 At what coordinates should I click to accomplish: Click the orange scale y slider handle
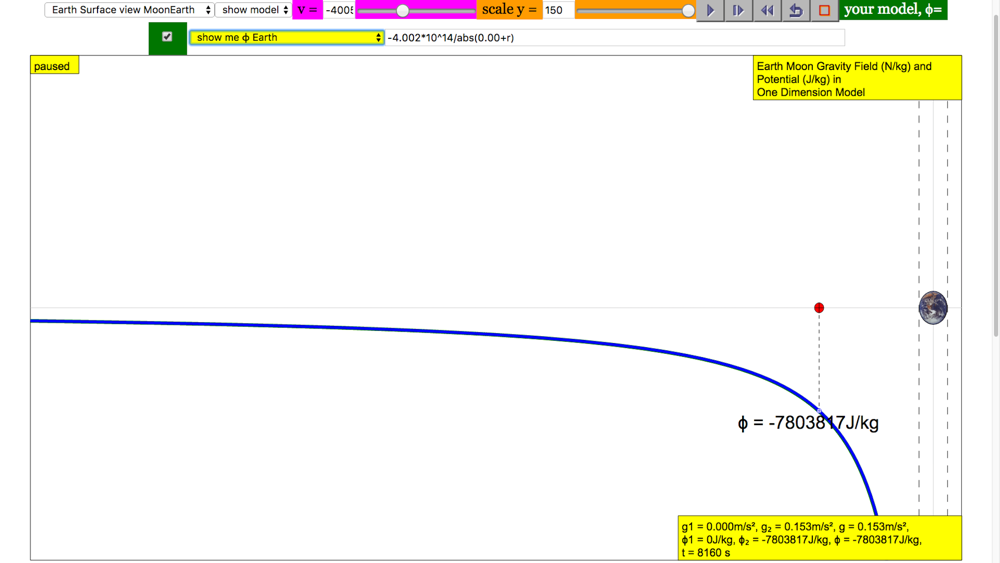pyautogui.click(x=688, y=11)
